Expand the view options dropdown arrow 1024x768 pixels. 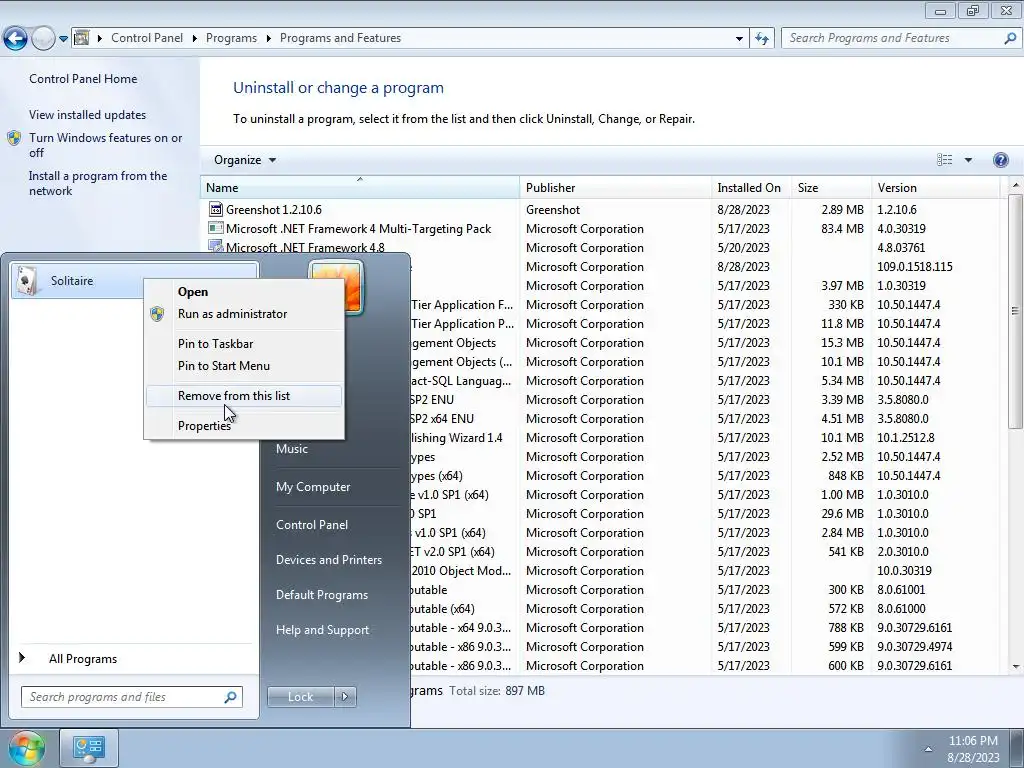968,160
